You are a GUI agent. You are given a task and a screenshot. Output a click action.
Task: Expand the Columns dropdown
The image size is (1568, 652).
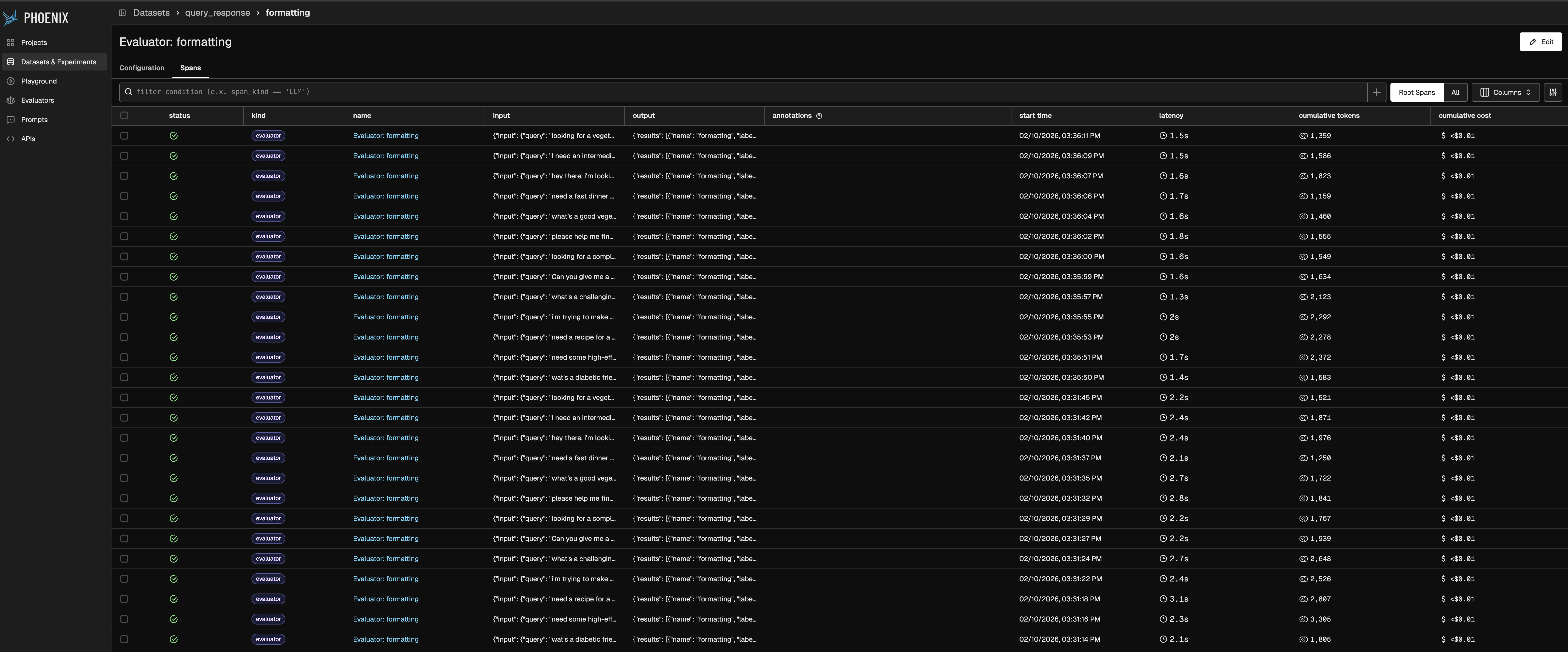click(1505, 93)
